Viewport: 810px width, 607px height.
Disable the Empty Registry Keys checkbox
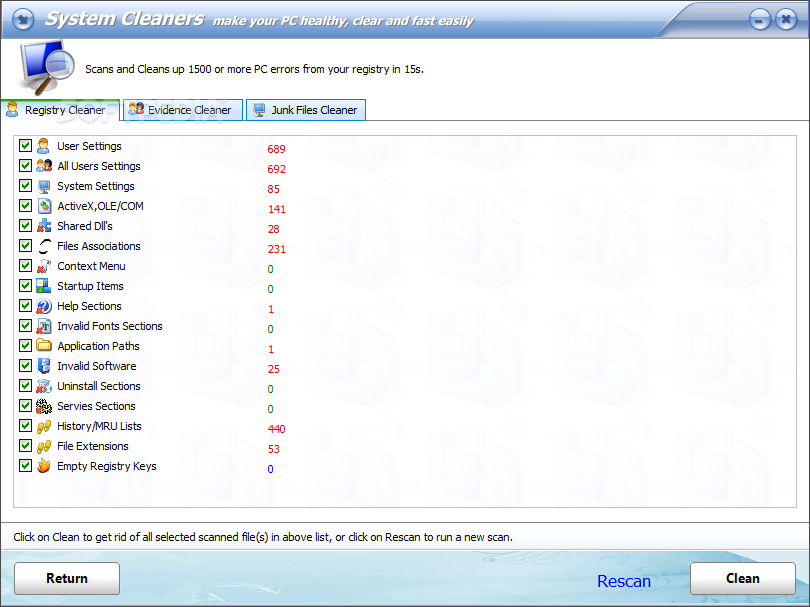pyautogui.click(x=25, y=465)
